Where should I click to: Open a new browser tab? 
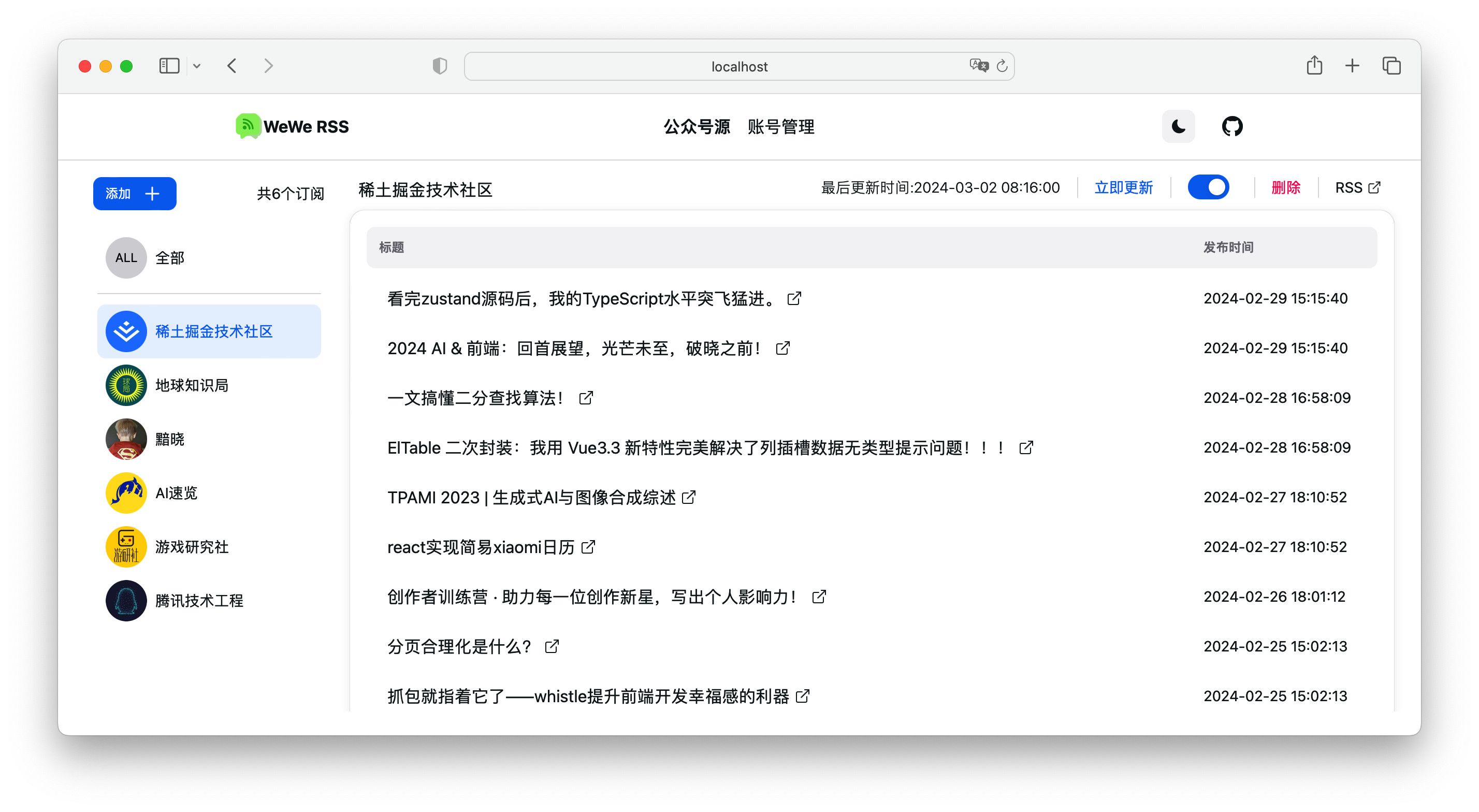pos(1352,65)
